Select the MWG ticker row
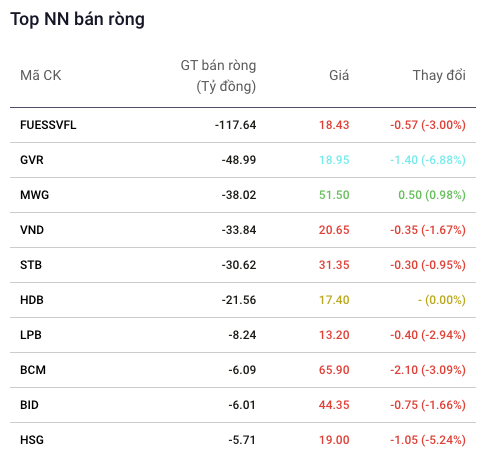This screenshot has width=483, height=458. [243, 195]
